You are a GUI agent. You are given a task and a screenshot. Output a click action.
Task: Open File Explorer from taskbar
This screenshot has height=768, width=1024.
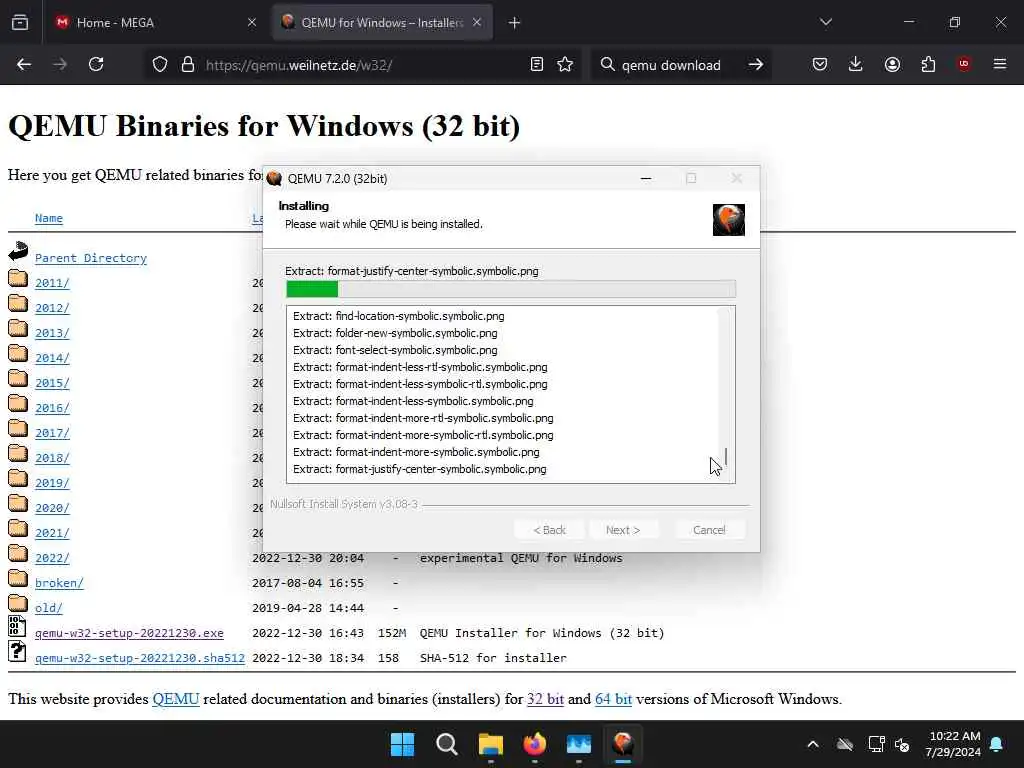click(x=490, y=744)
